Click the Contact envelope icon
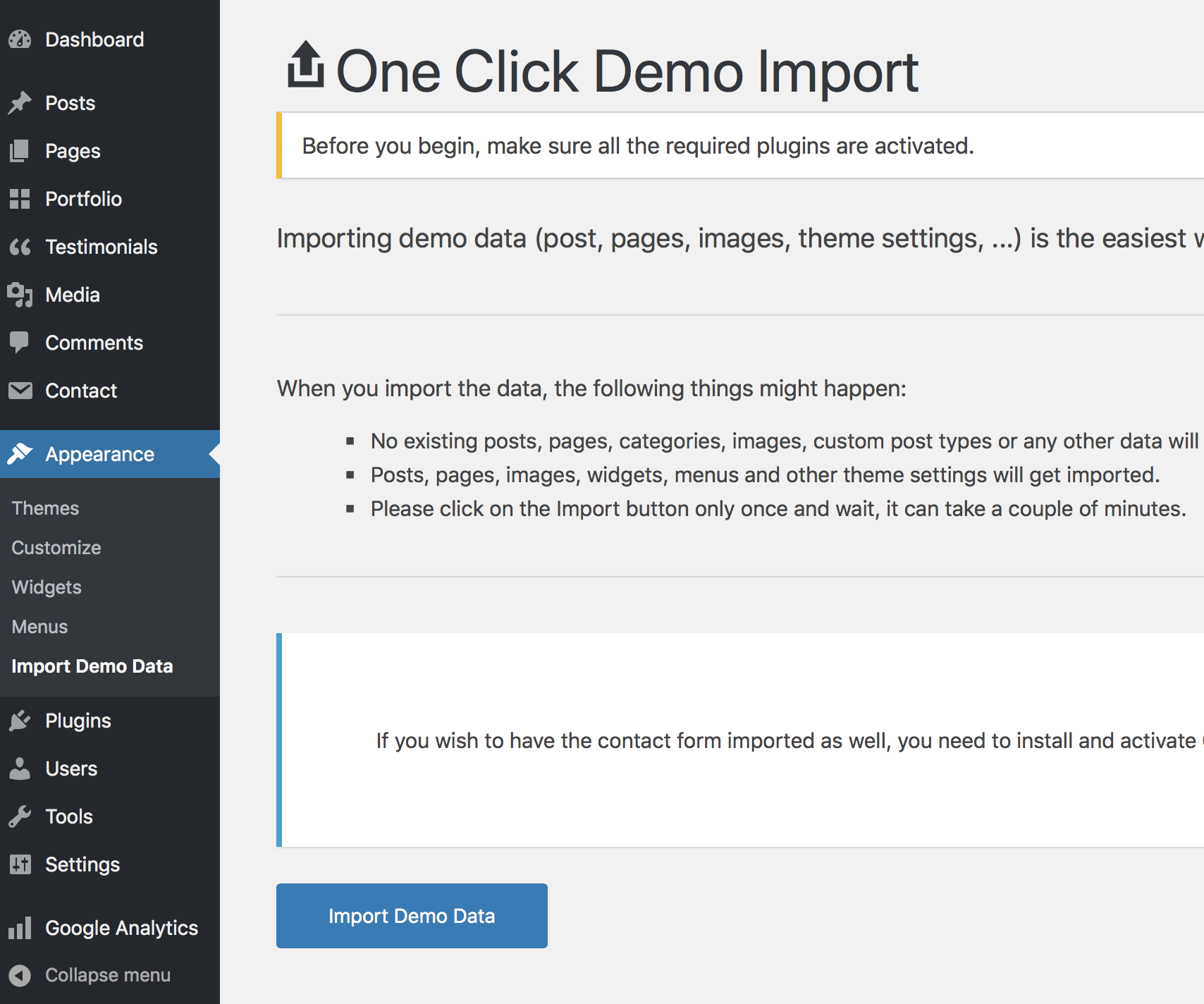Image resolution: width=1204 pixels, height=1004 pixels. tap(20, 391)
